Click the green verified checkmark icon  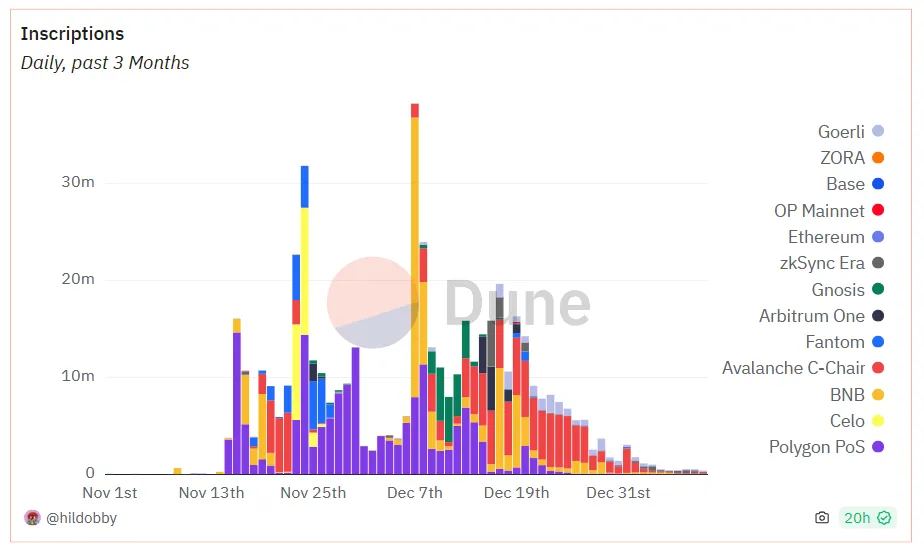point(884,518)
